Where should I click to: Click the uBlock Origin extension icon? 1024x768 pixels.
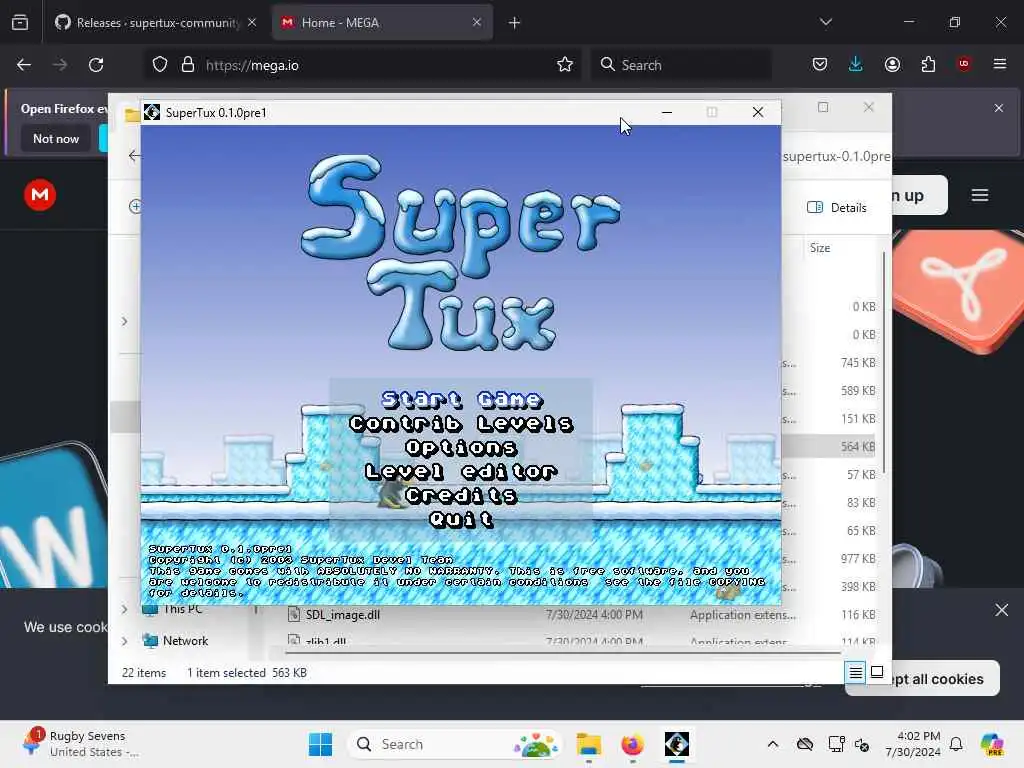point(964,64)
